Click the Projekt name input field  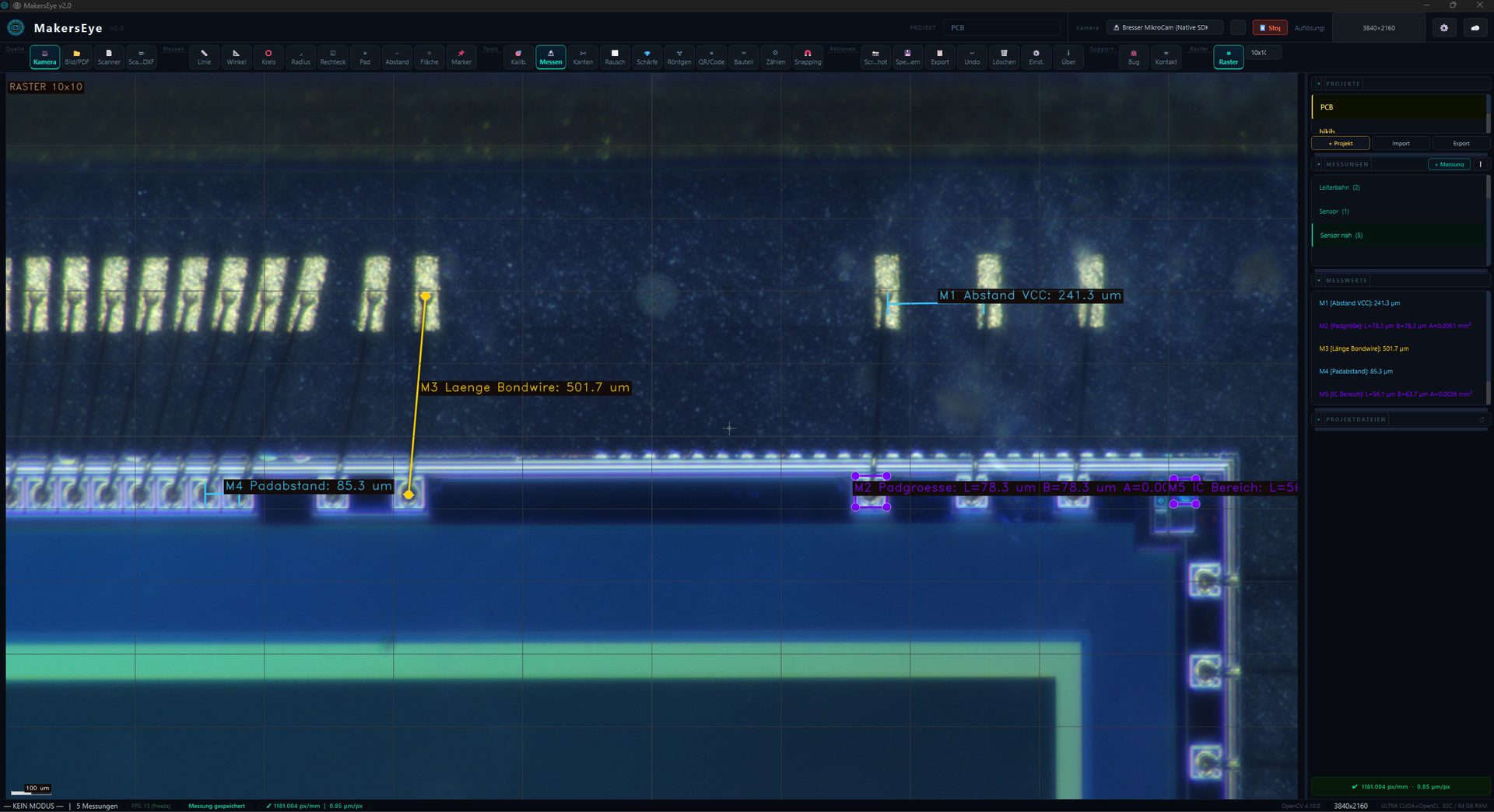pos(1001,28)
